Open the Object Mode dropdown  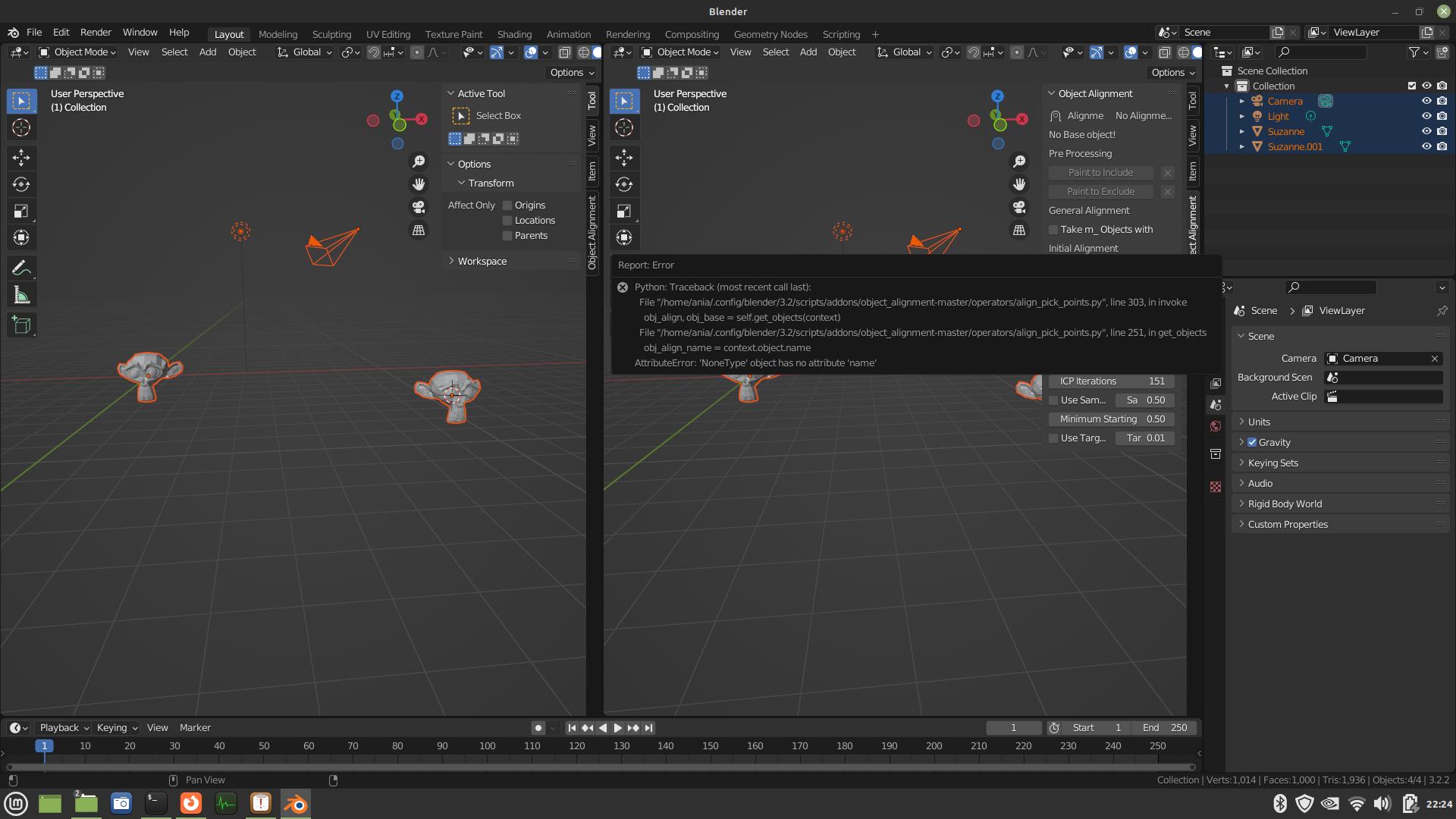tap(76, 52)
